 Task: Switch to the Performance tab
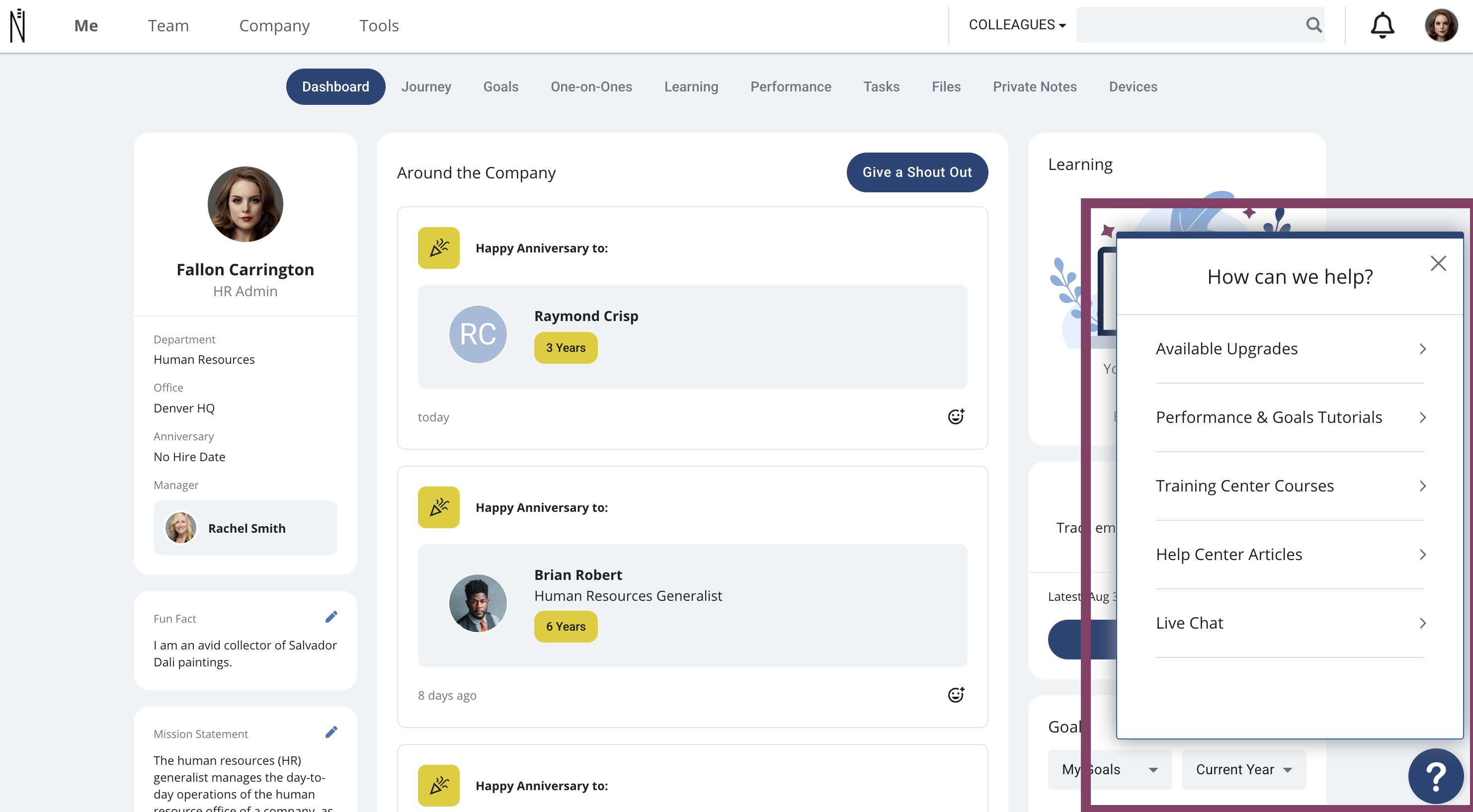(791, 86)
